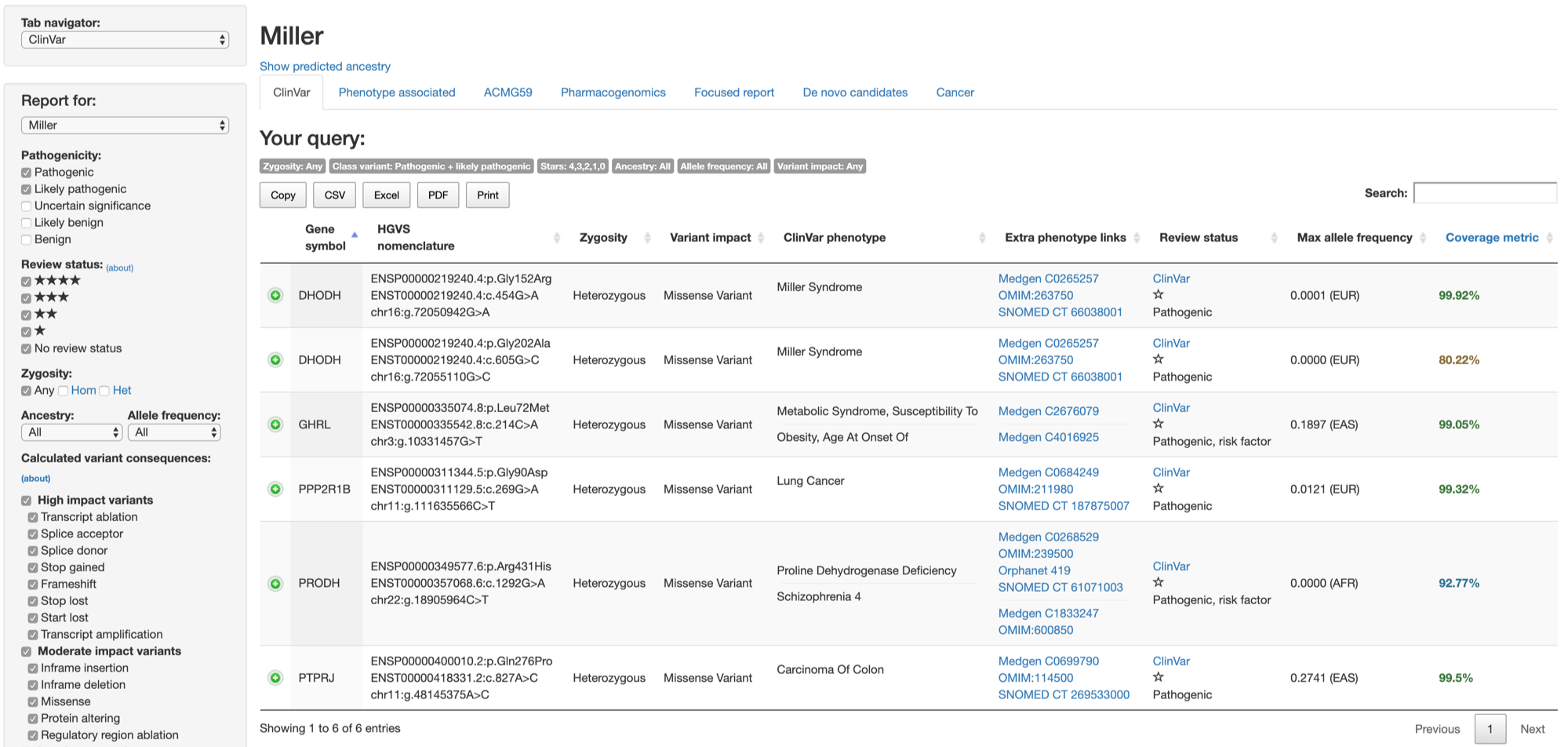The height and width of the screenshot is (747, 1568).
Task: Enable the Uncertain significance checkbox
Action: [27, 206]
